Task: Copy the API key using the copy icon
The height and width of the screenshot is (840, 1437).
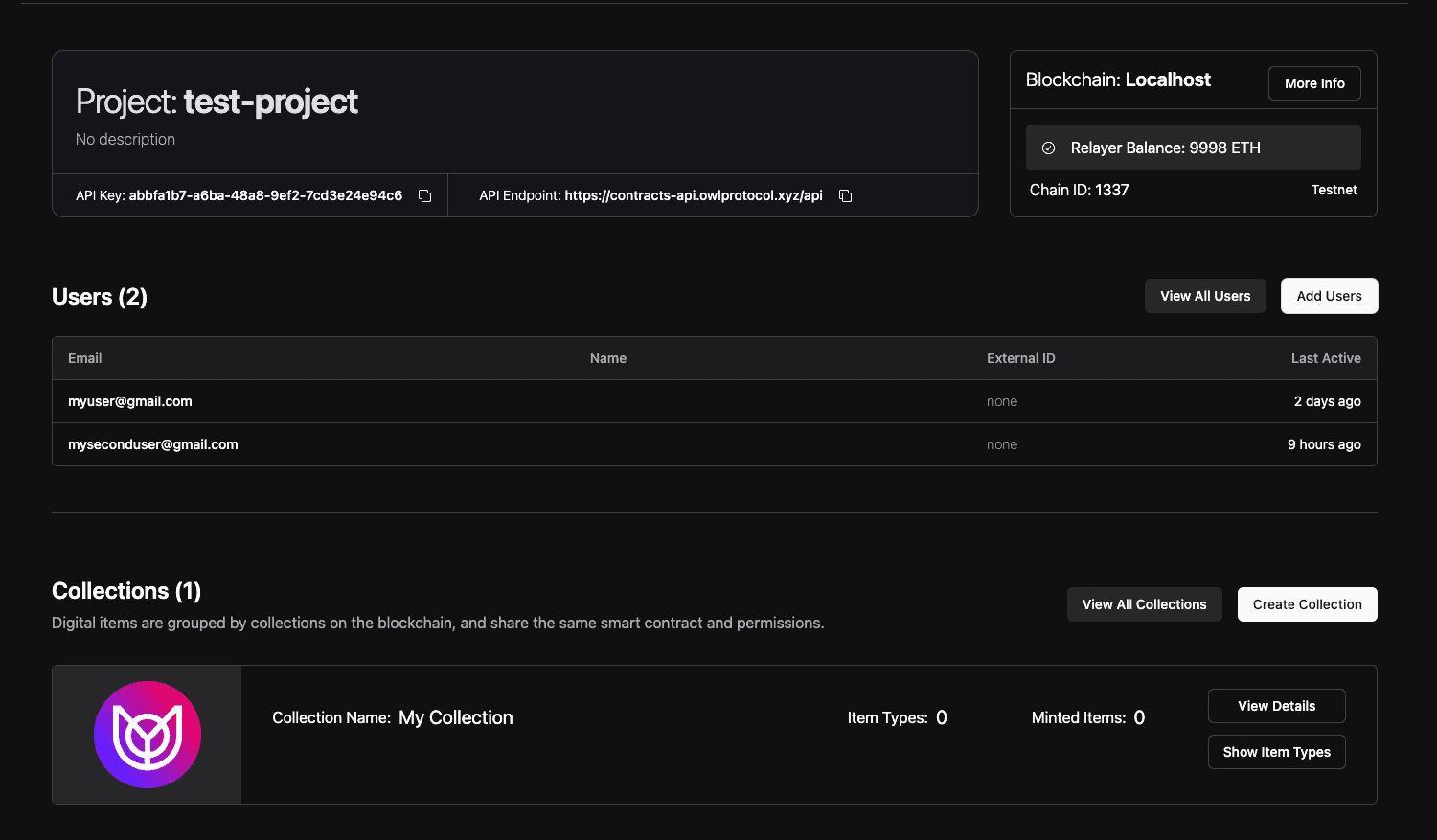Action: pyautogui.click(x=424, y=196)
